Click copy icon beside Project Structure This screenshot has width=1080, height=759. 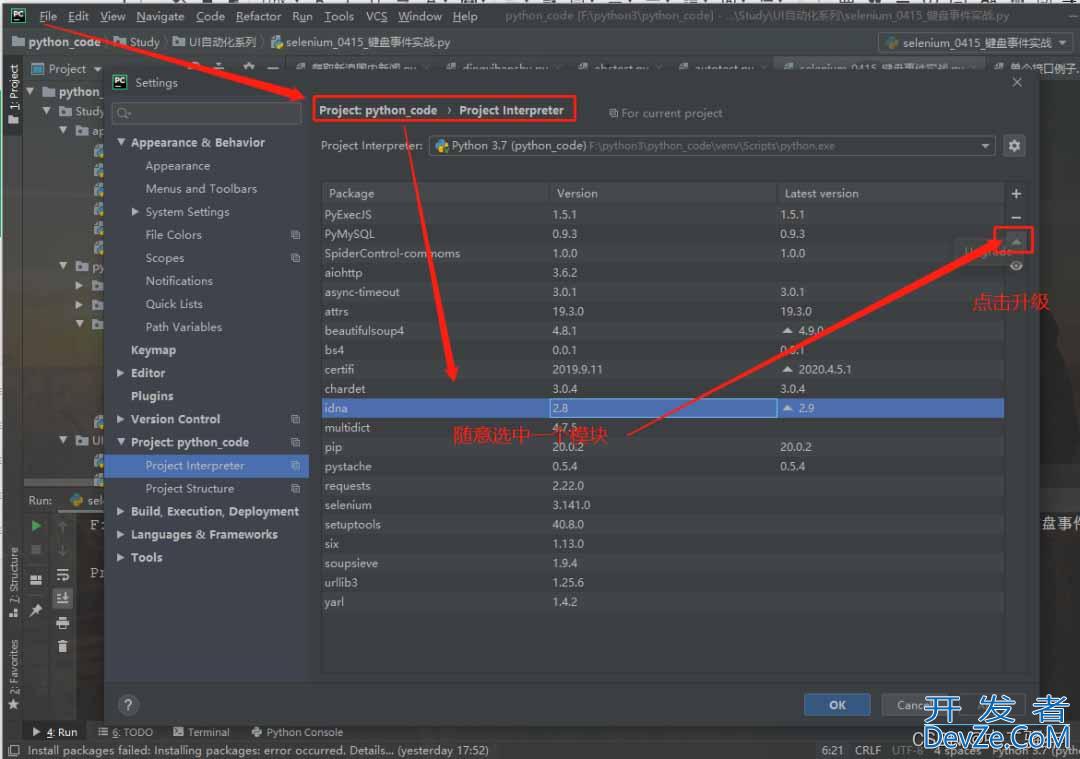coord(295,489)
